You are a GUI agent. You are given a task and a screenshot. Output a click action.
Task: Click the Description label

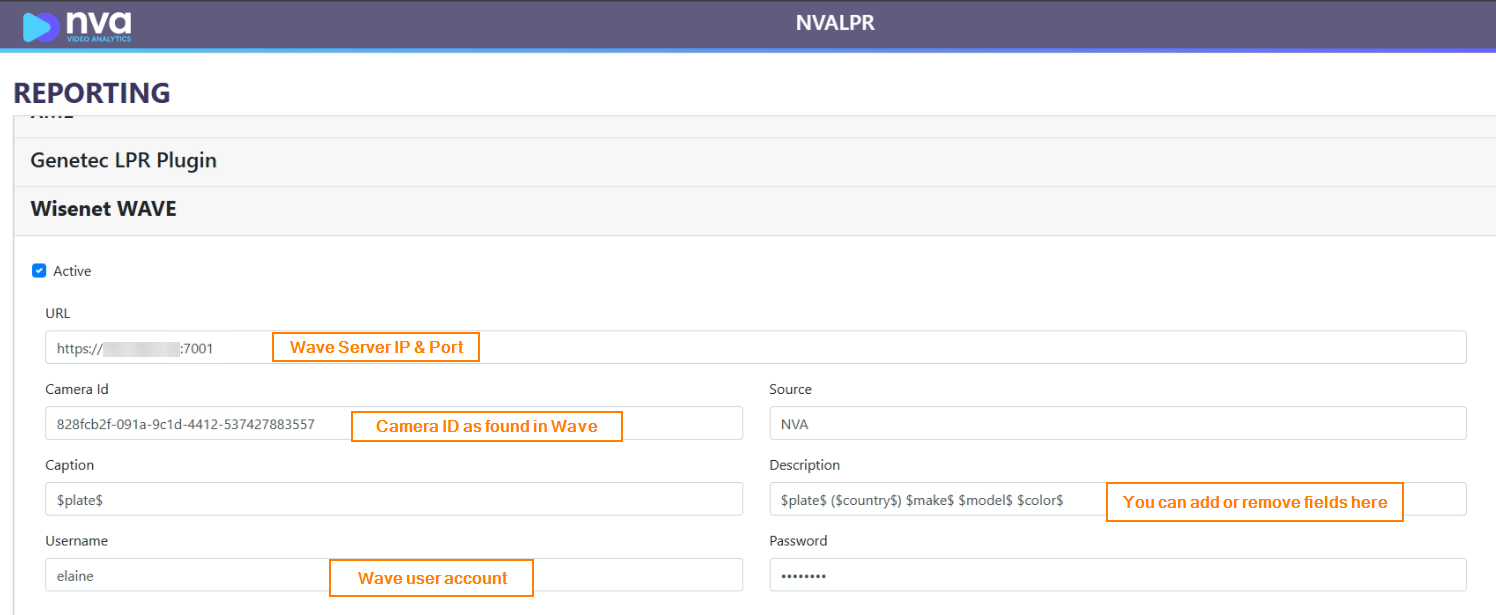point(805,465)
